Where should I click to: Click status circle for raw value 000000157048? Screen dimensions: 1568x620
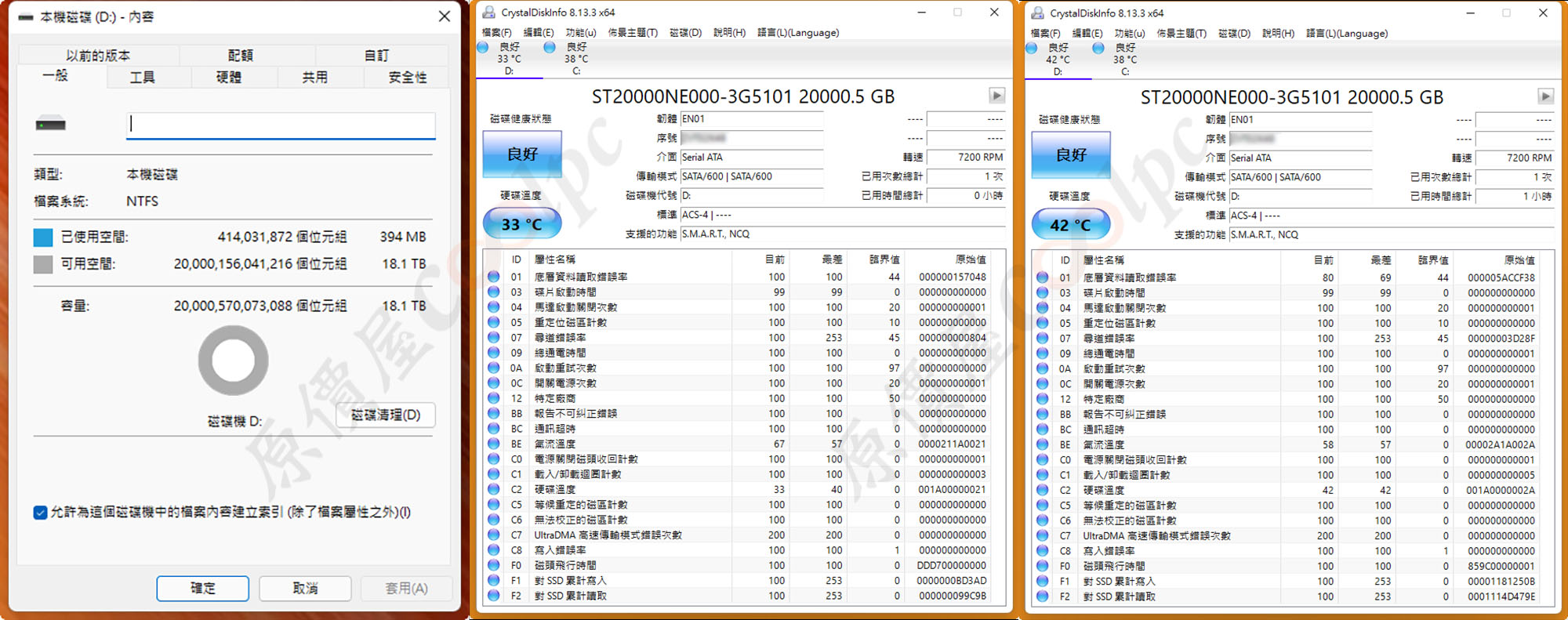coord(494,277)
